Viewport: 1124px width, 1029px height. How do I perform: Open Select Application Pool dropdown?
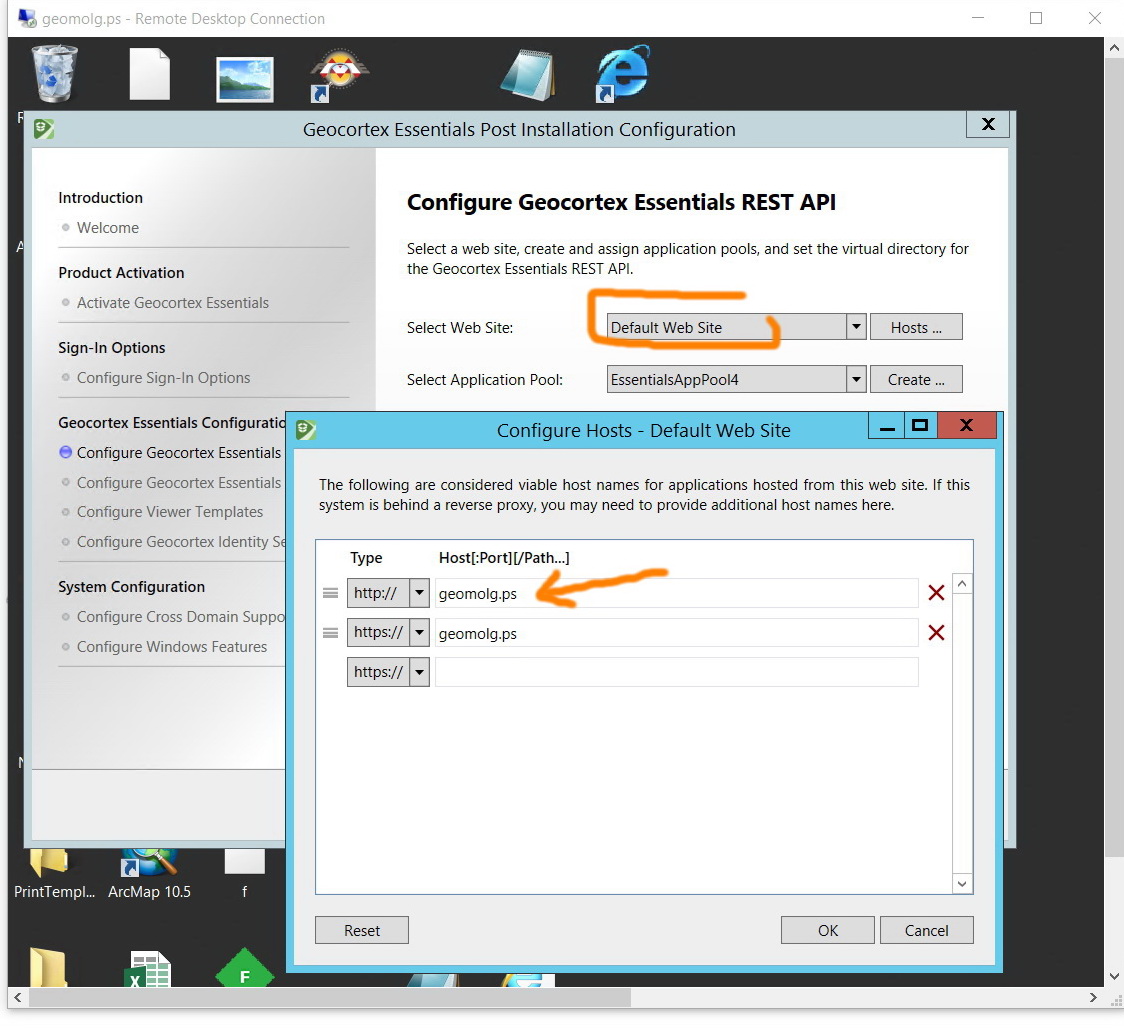pyautogui.click(x=856, y=379)
